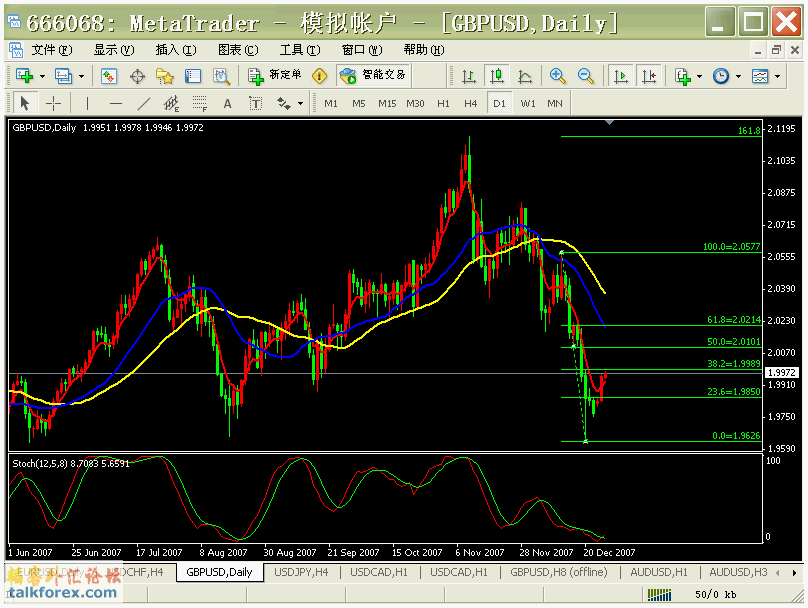
Task: Draw a vertical line tool
Action: 88,103
